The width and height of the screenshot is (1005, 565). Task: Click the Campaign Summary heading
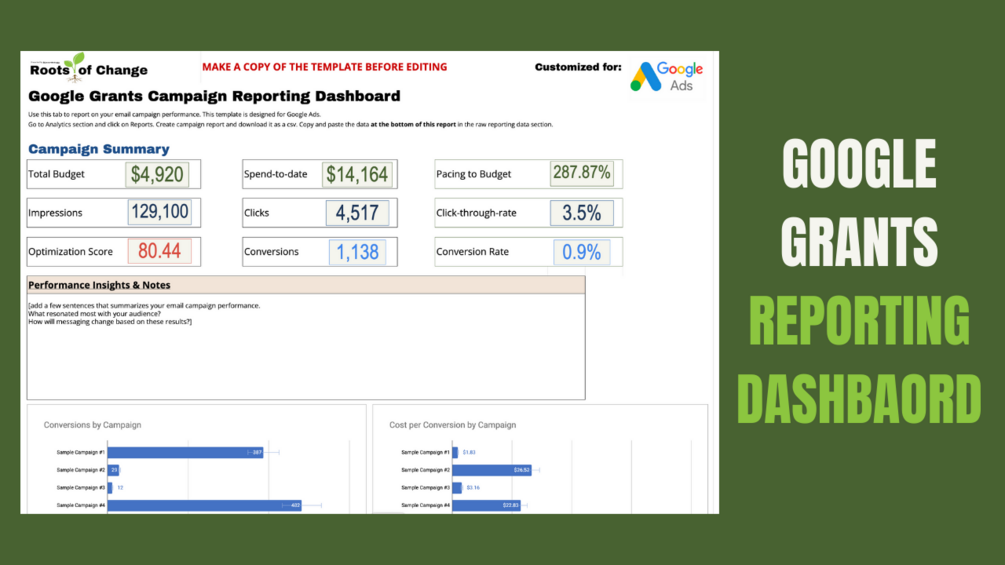click(99, 149)
